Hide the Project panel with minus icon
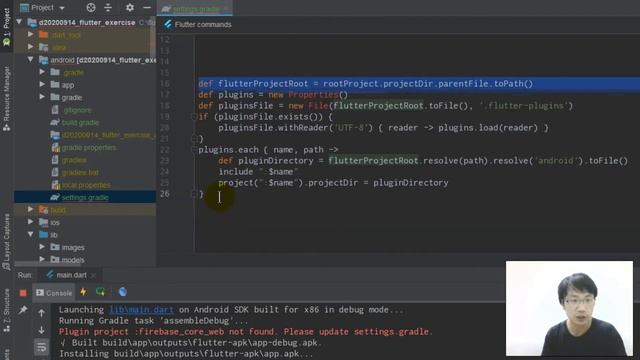This screenshot has width=640, height=360. pyautogui.click(x=147, y=7)
